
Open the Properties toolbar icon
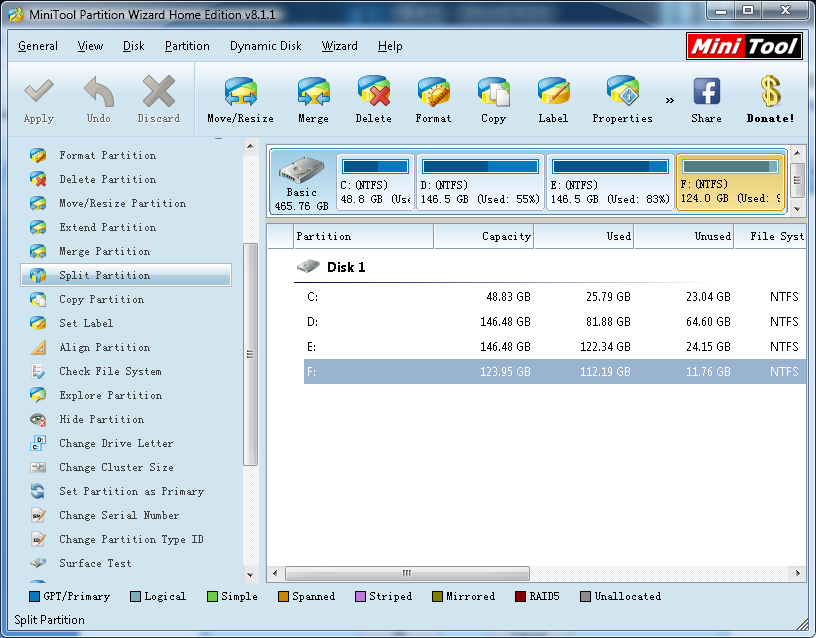click(622, 91)
